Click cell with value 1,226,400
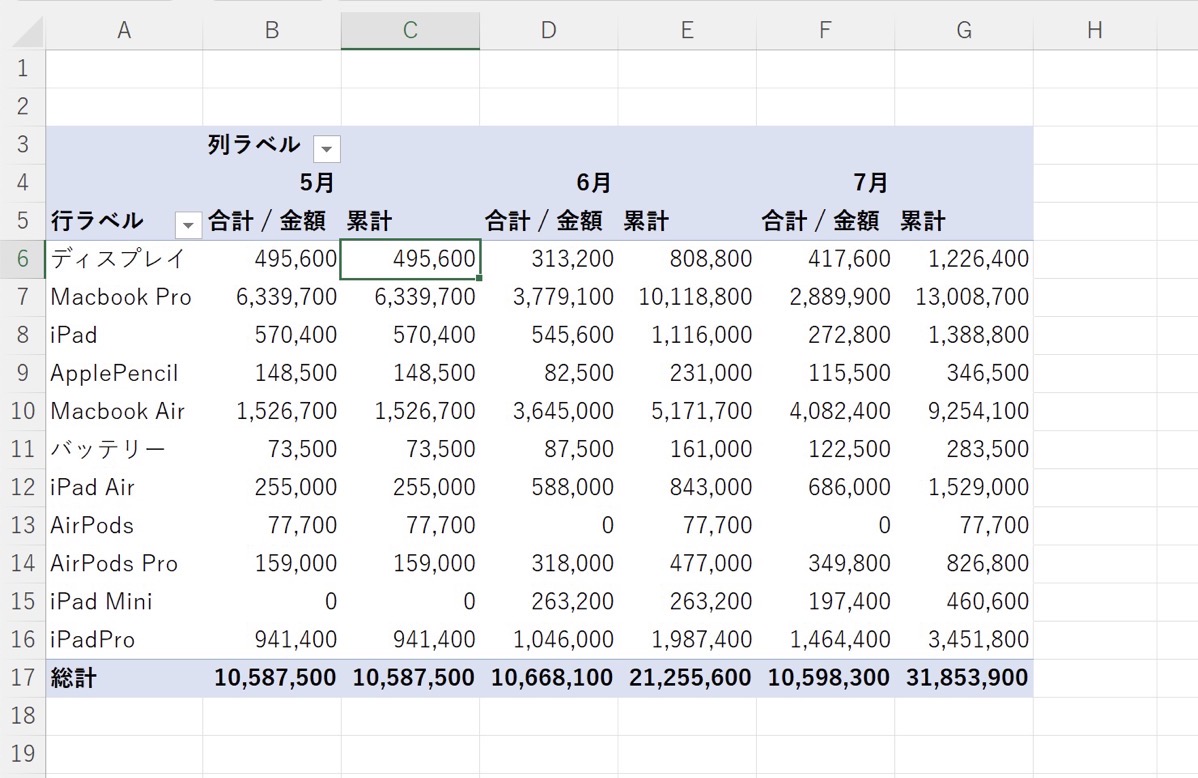 coord(963,259)
